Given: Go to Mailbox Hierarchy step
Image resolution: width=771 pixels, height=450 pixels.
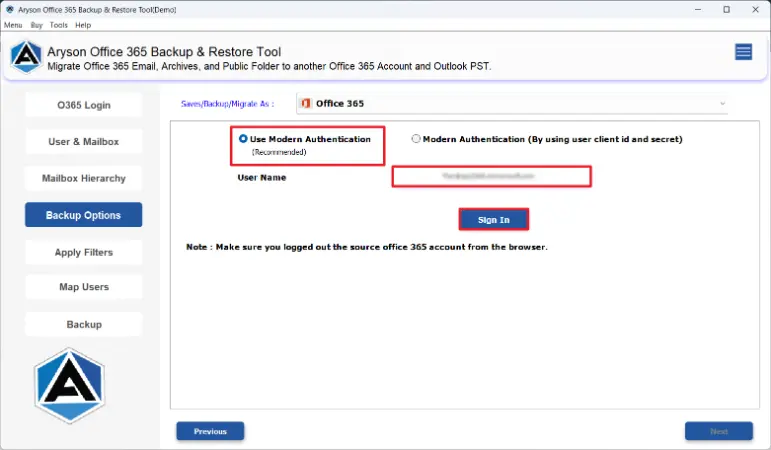Looking at the screenshot, I should [x=84, y=178].
